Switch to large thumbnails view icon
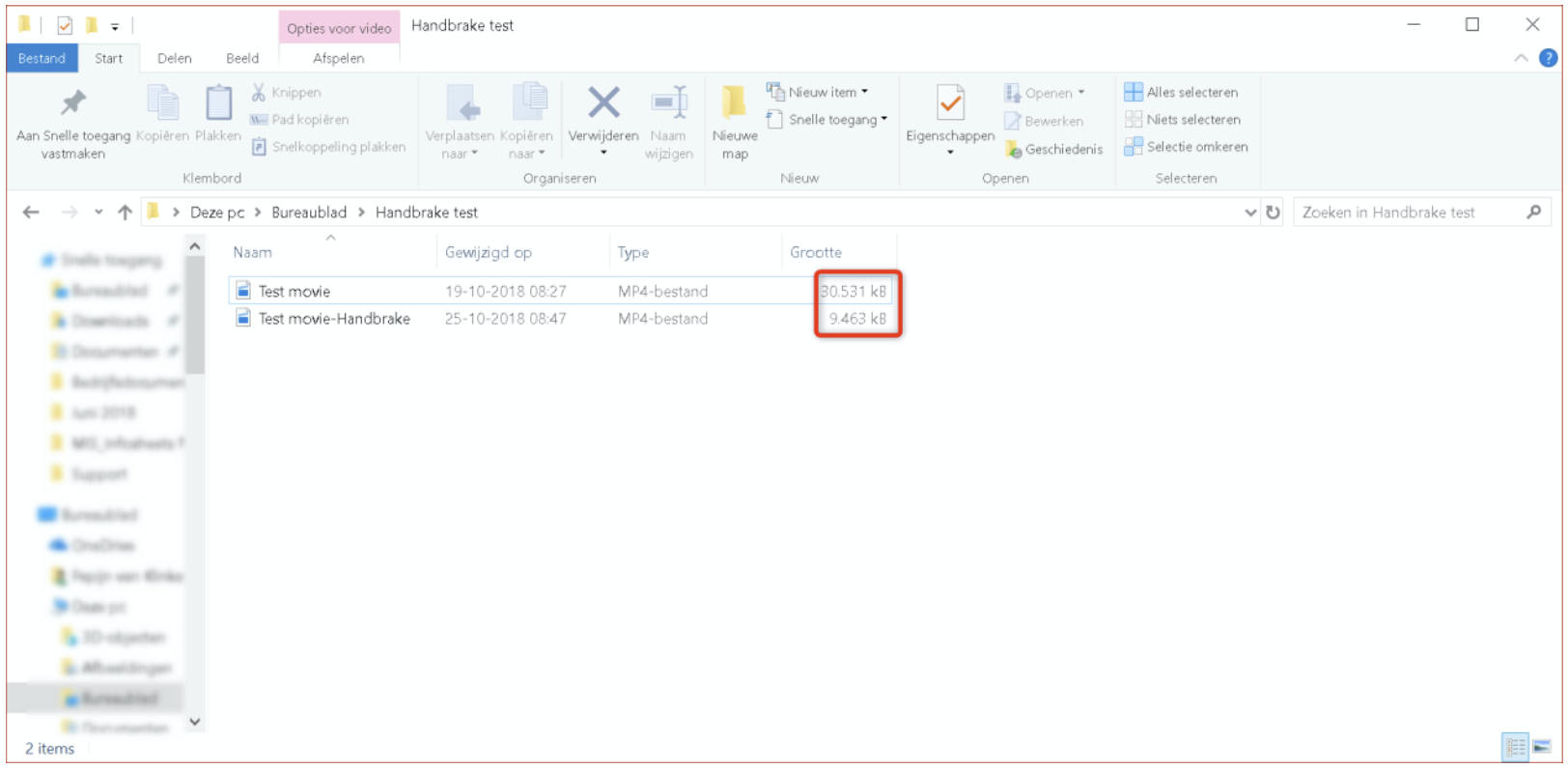1568x769 pixels. (x=1542, y=747)
